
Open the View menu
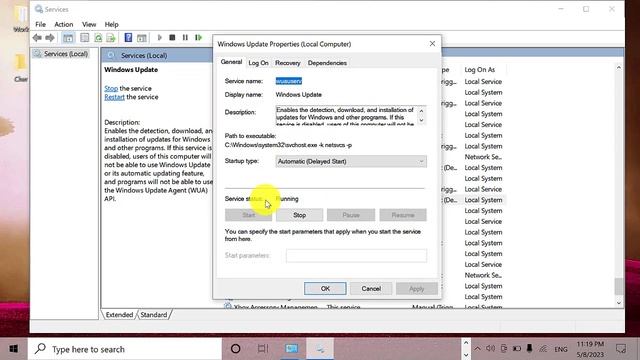(x=89, y=24)
